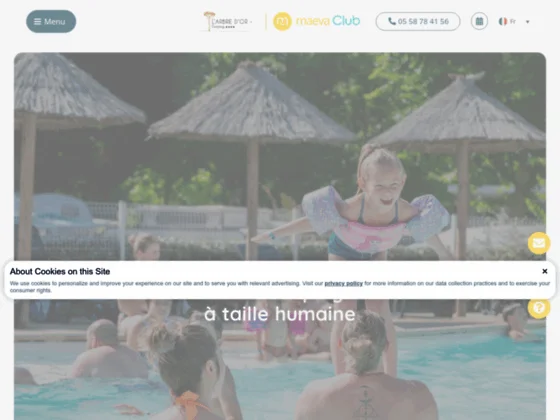Open the privacy policy link
This screenshot has height=420, width=560.
[x=344, y=283]
